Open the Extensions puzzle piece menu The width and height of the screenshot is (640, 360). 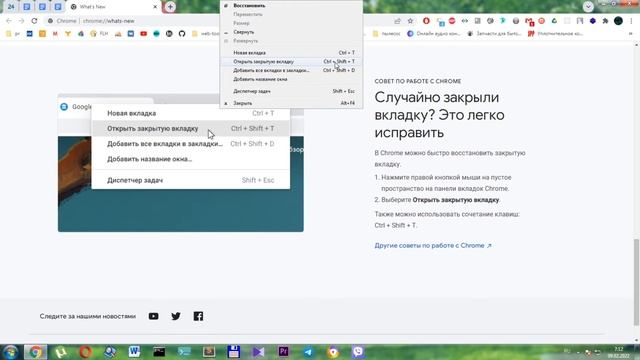[605, 21]
